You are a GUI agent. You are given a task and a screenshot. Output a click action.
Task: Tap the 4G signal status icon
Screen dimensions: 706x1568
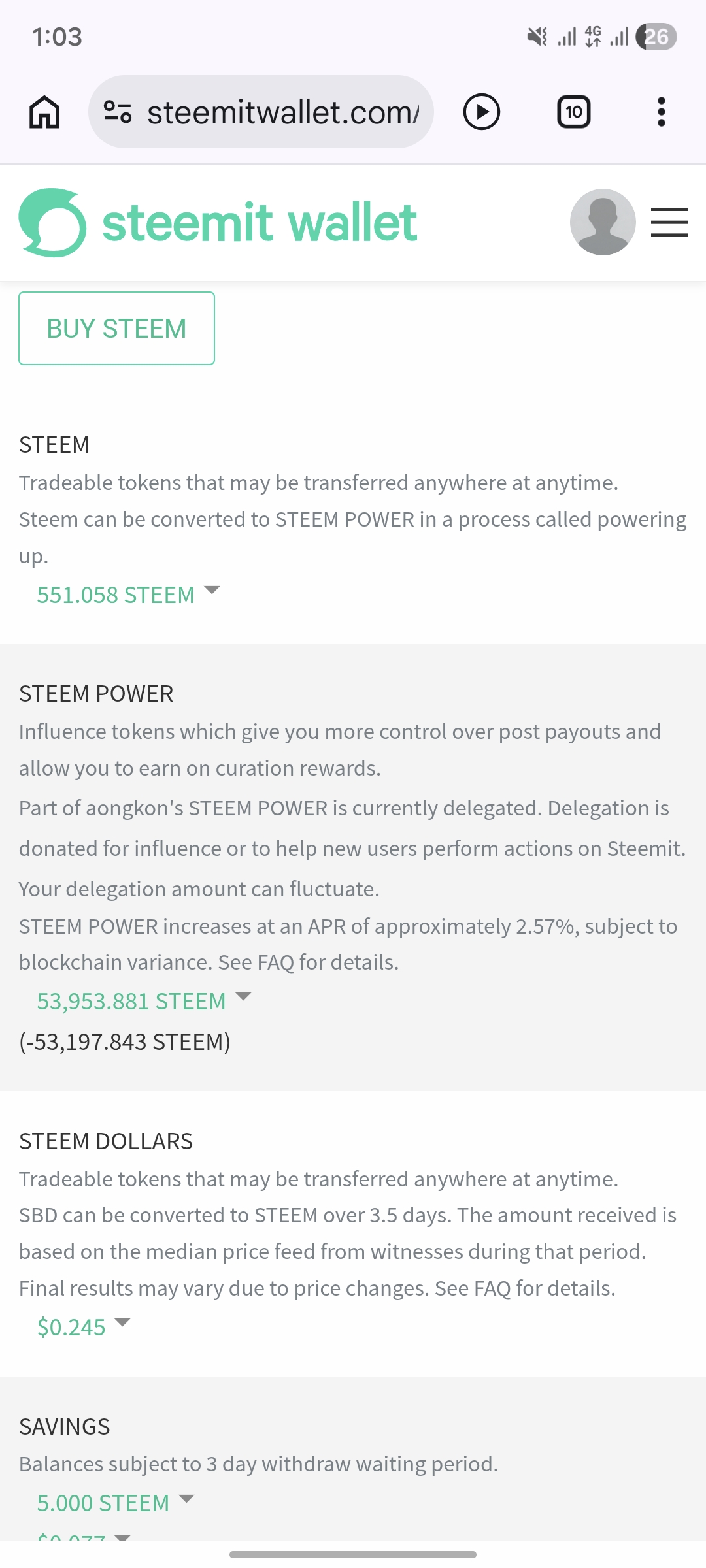pyautogui.click(x=594, y=37)
